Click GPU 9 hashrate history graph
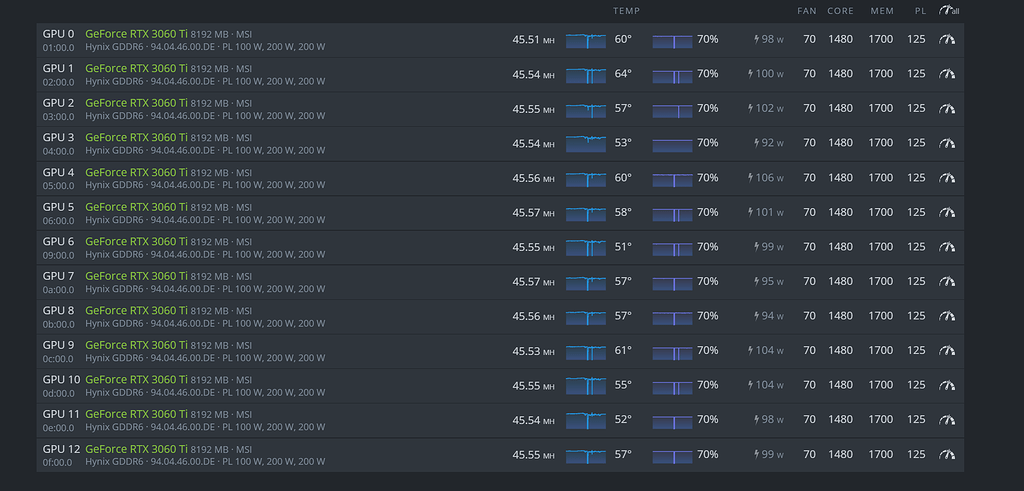This screenshot has width=1024, height=491. (x=586, y=352)
